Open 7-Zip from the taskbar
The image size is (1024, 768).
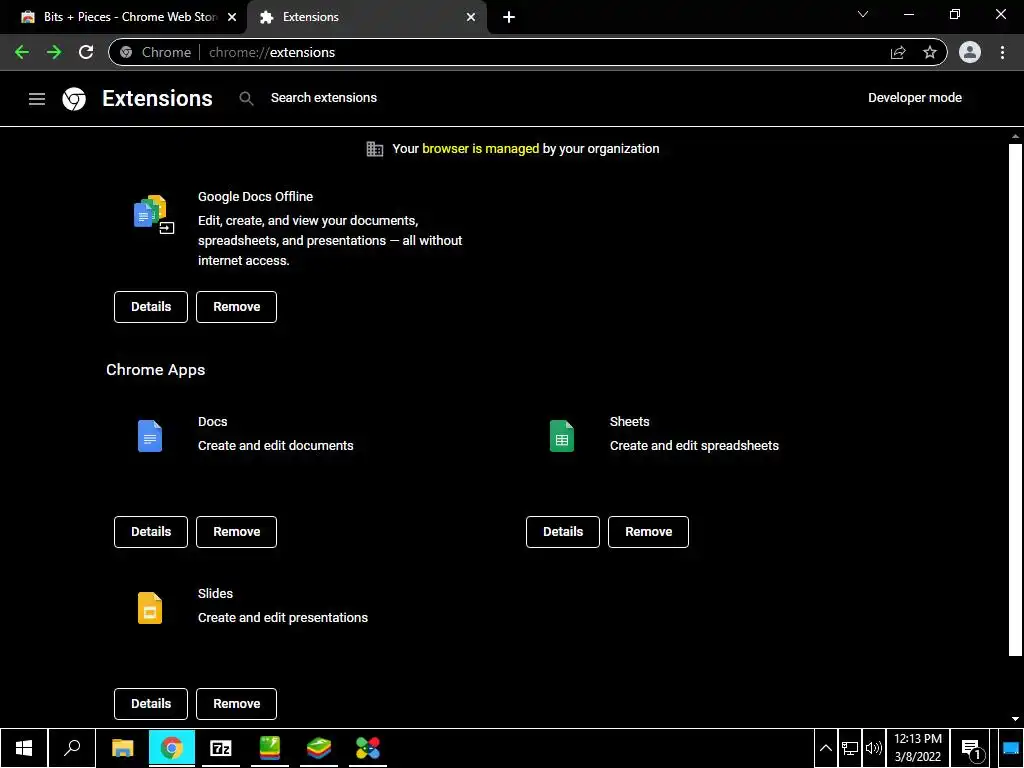point(221,748)
